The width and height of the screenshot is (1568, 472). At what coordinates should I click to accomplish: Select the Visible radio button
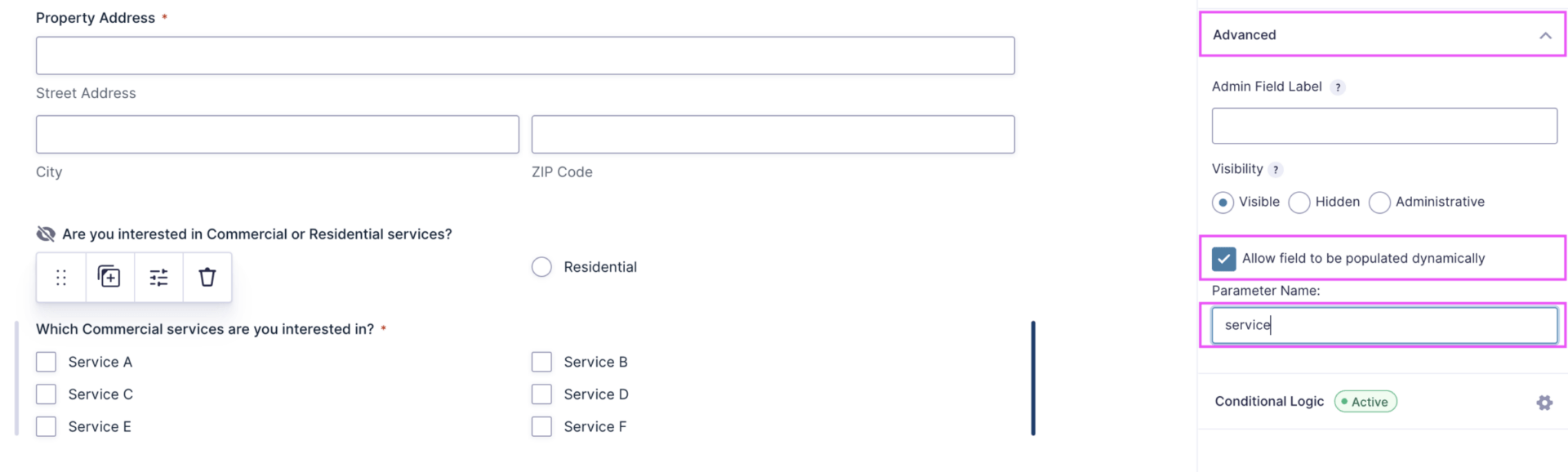1223,203
